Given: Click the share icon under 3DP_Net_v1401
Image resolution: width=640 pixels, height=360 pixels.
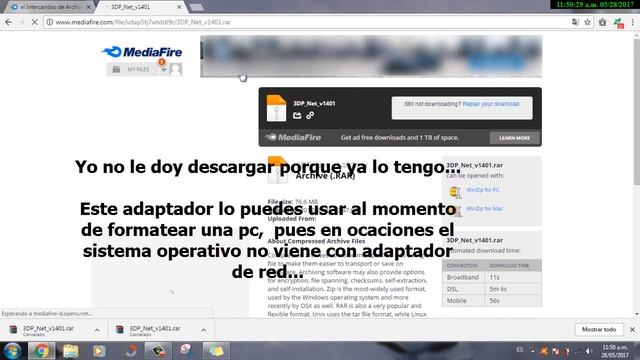Looking at the screenshot, I should pyautogui.click(x=297, y=116).
